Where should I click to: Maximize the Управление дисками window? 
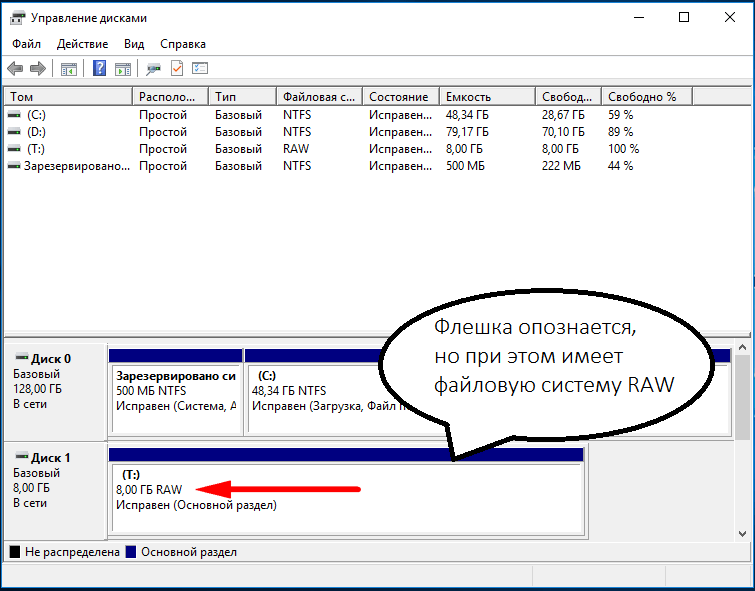point(684,18)
